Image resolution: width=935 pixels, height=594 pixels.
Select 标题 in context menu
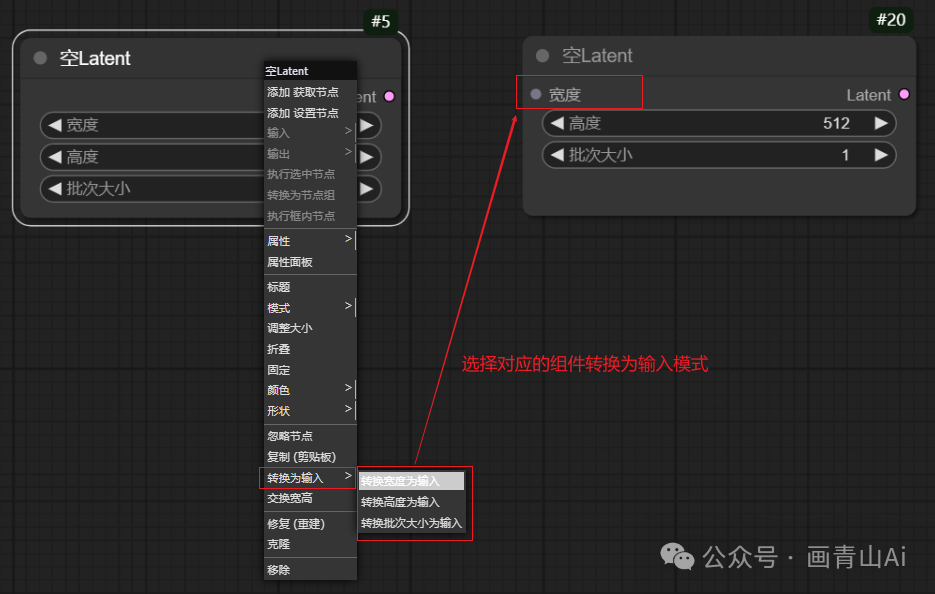[x=310, y=287]
